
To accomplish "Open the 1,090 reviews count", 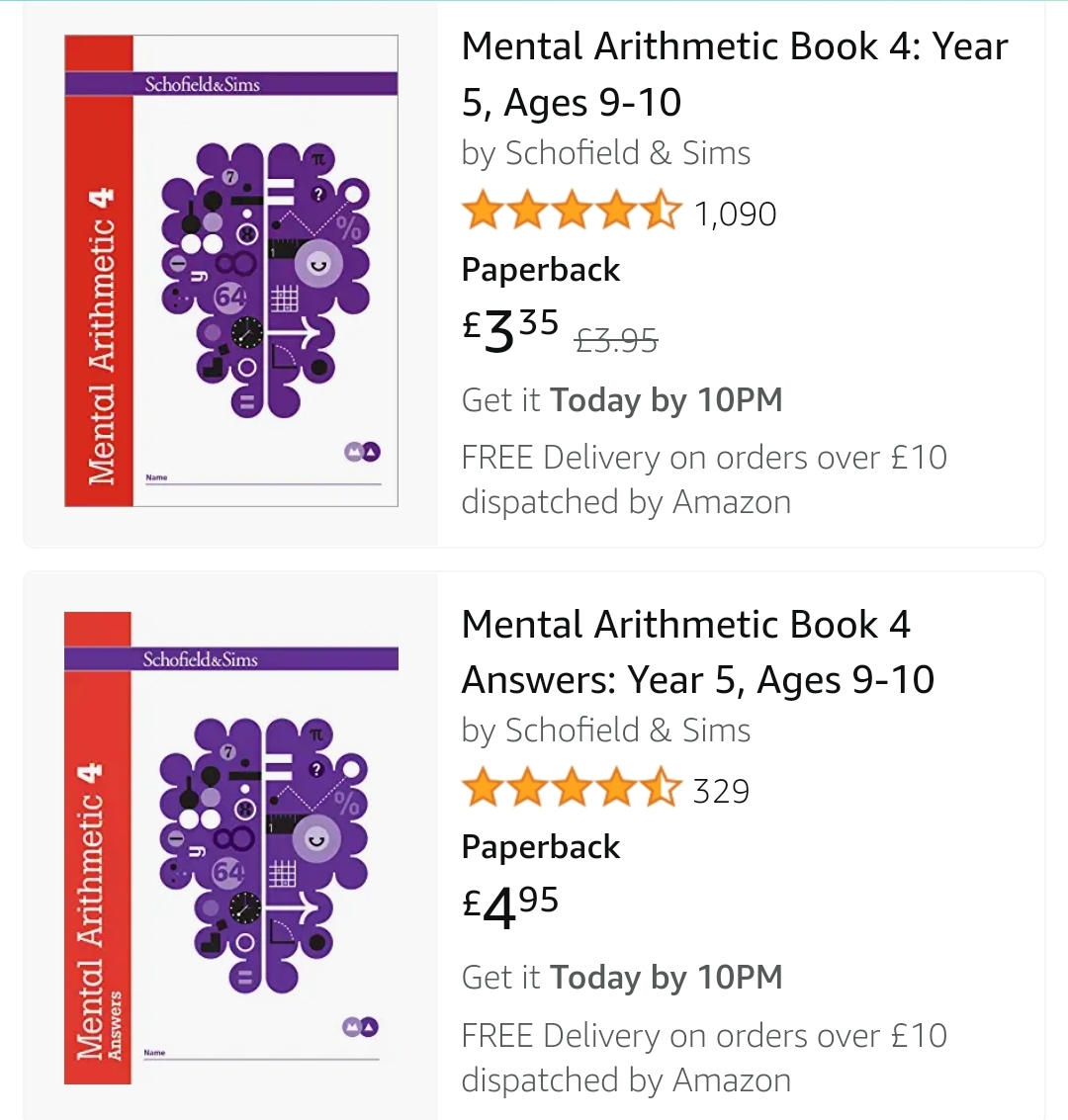I will pos(735,214).
